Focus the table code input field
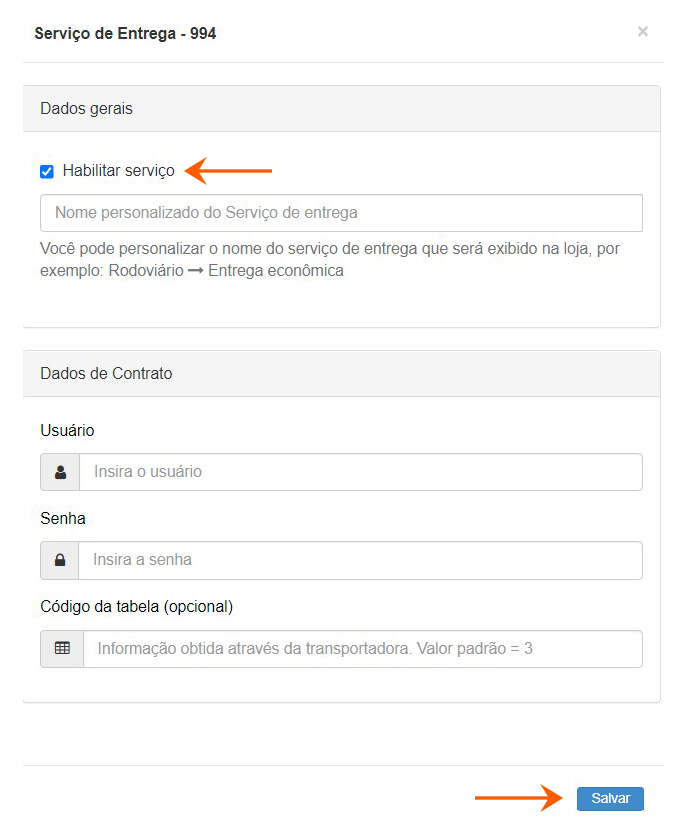Screen dimensions: 684x828 click(362, 648)
